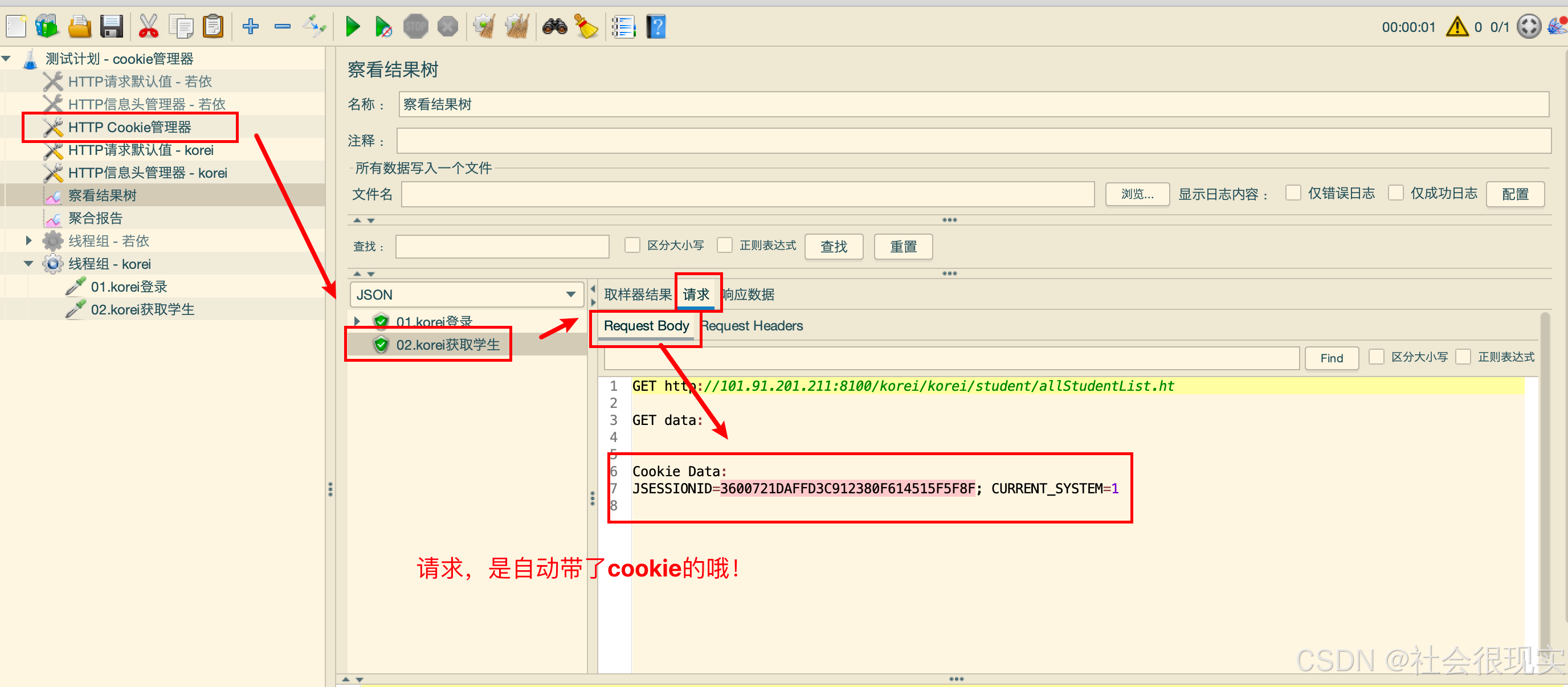Open Help with the question mark icon

(x=656, y=27)
